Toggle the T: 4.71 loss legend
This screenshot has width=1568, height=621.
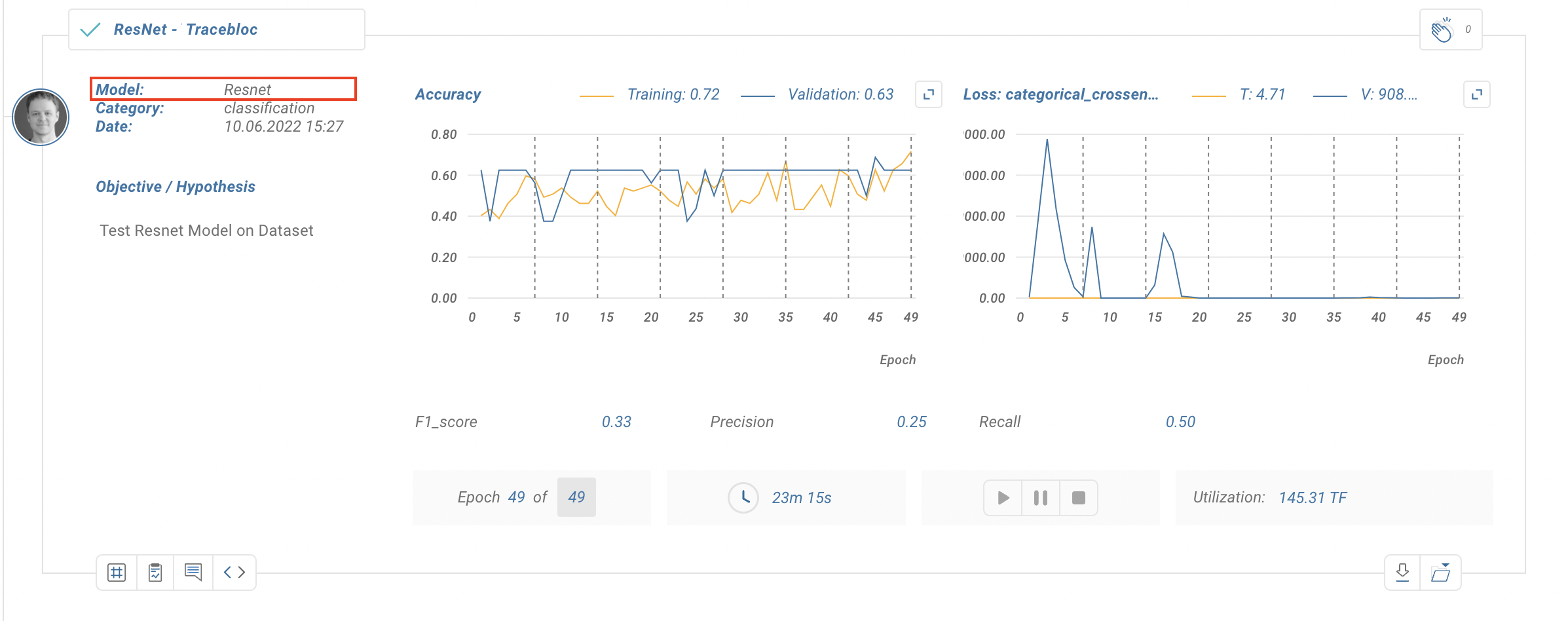click(x=1239, y=95)
